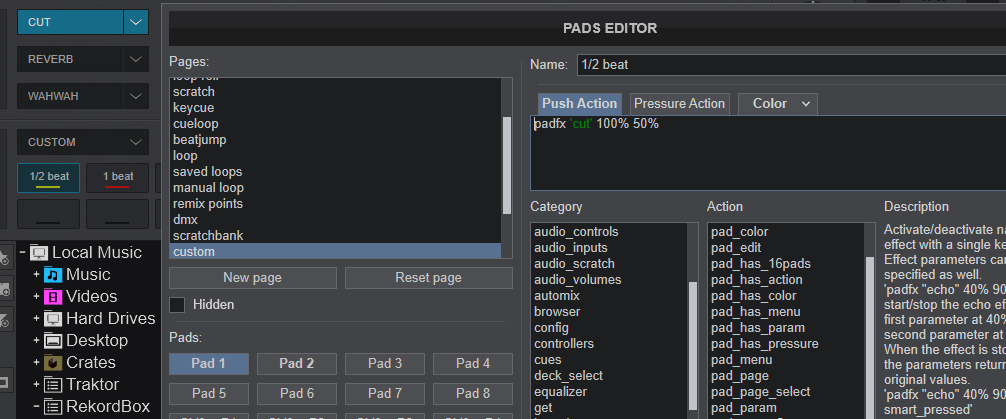The width and height of the screenshot is (1006, 419).
Task: Click the Crates box icon
Action: (53, 363)
